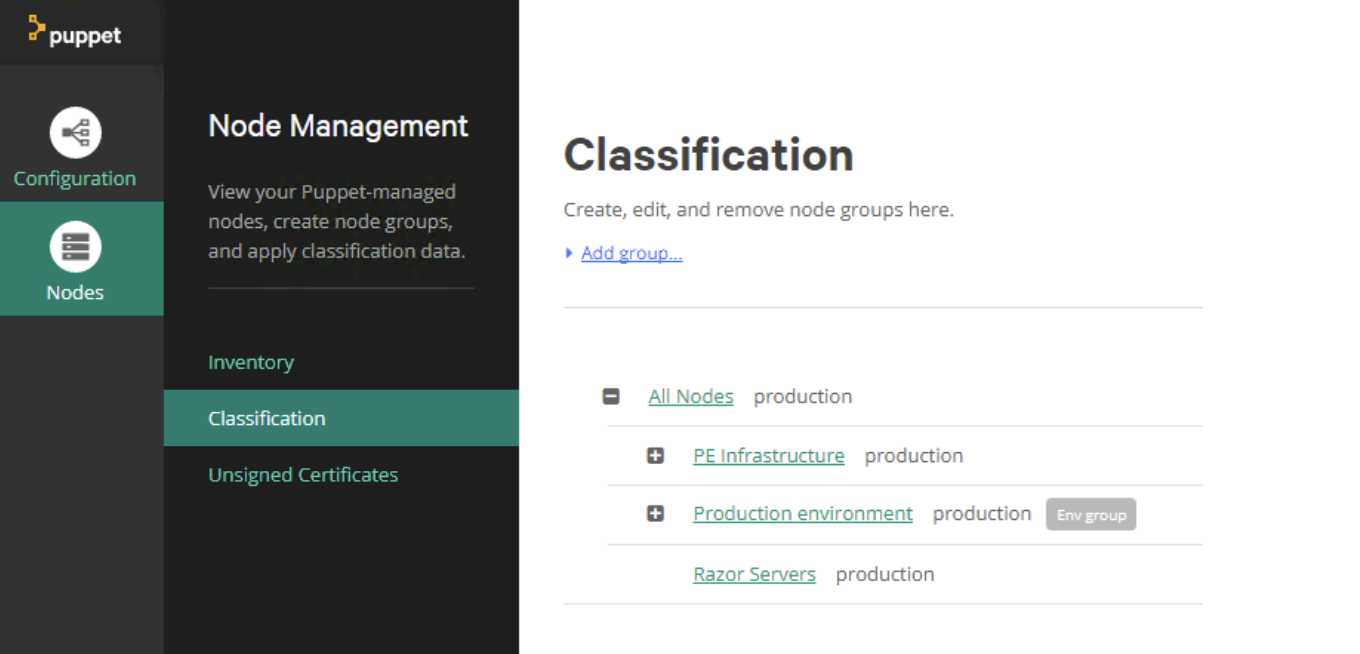The height and width of the screenshot is (654, 1360).
Task: Open the PE Infrastructure group link
Action: coord(769,455)
